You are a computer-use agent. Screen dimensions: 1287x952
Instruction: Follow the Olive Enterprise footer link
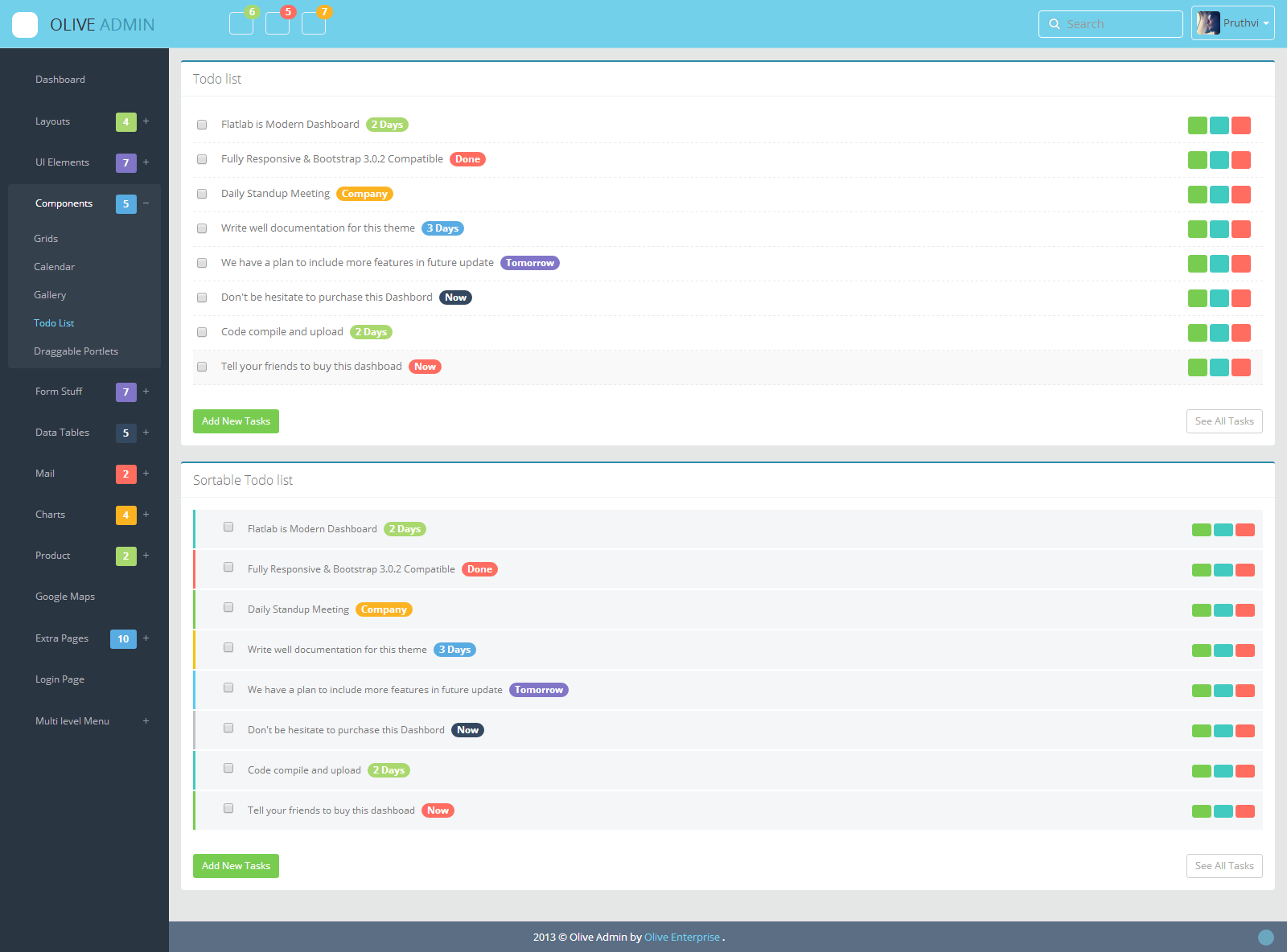(682, 937)
